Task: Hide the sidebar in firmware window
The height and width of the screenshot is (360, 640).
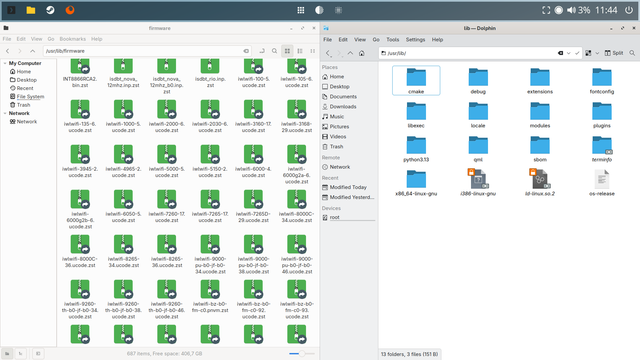Action: tap(38, 353)
